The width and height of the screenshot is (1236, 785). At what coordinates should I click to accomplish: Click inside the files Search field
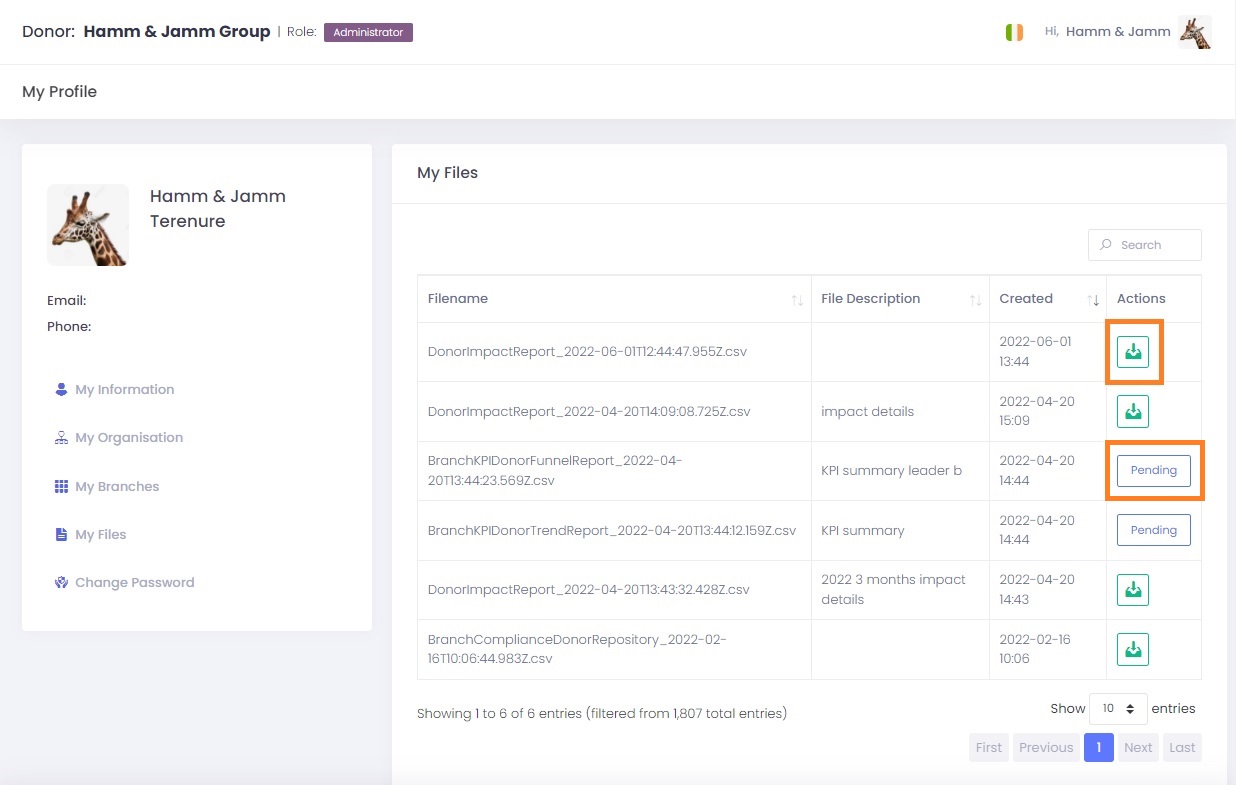click(1153, 245)
